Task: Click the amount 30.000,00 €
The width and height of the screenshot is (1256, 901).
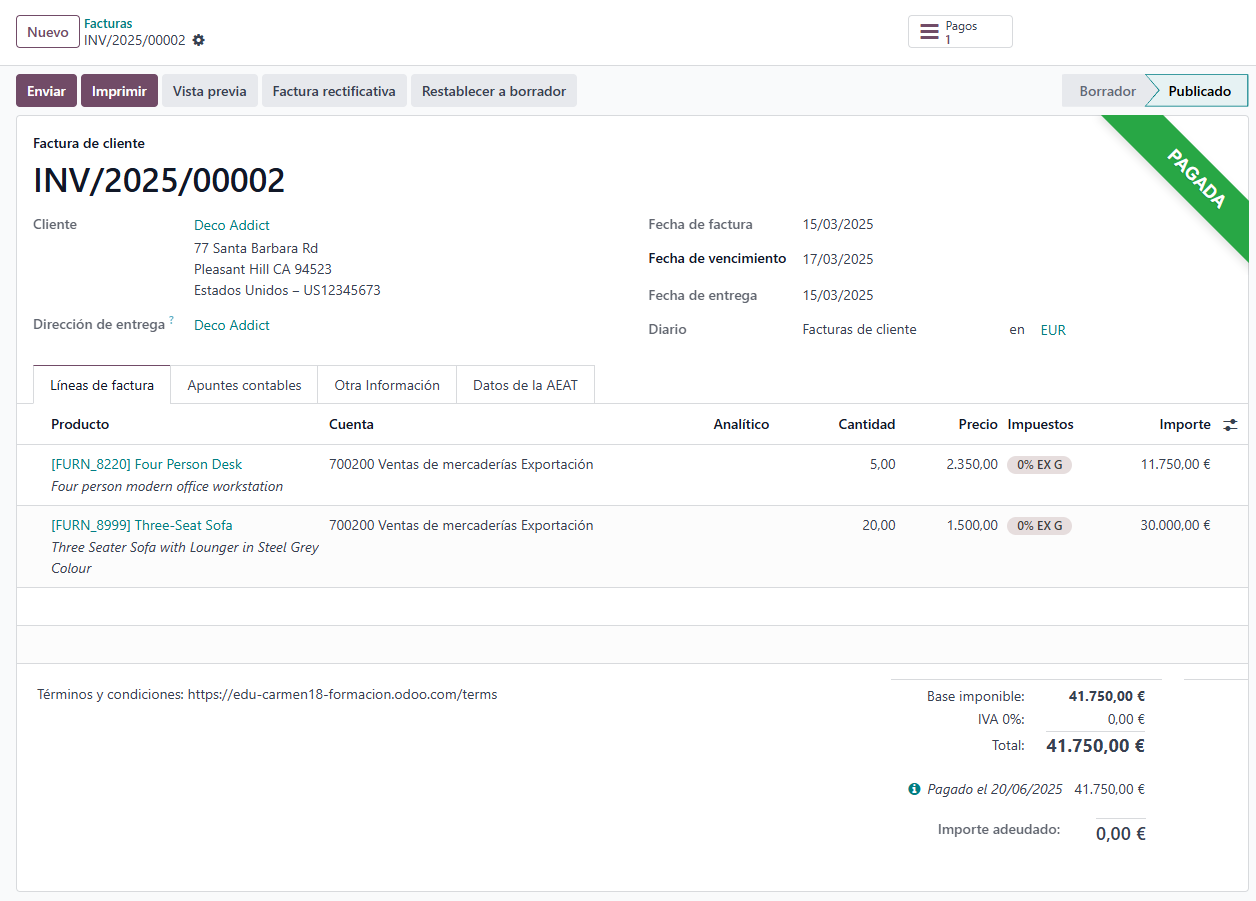Action: (x=1175, y=525)
